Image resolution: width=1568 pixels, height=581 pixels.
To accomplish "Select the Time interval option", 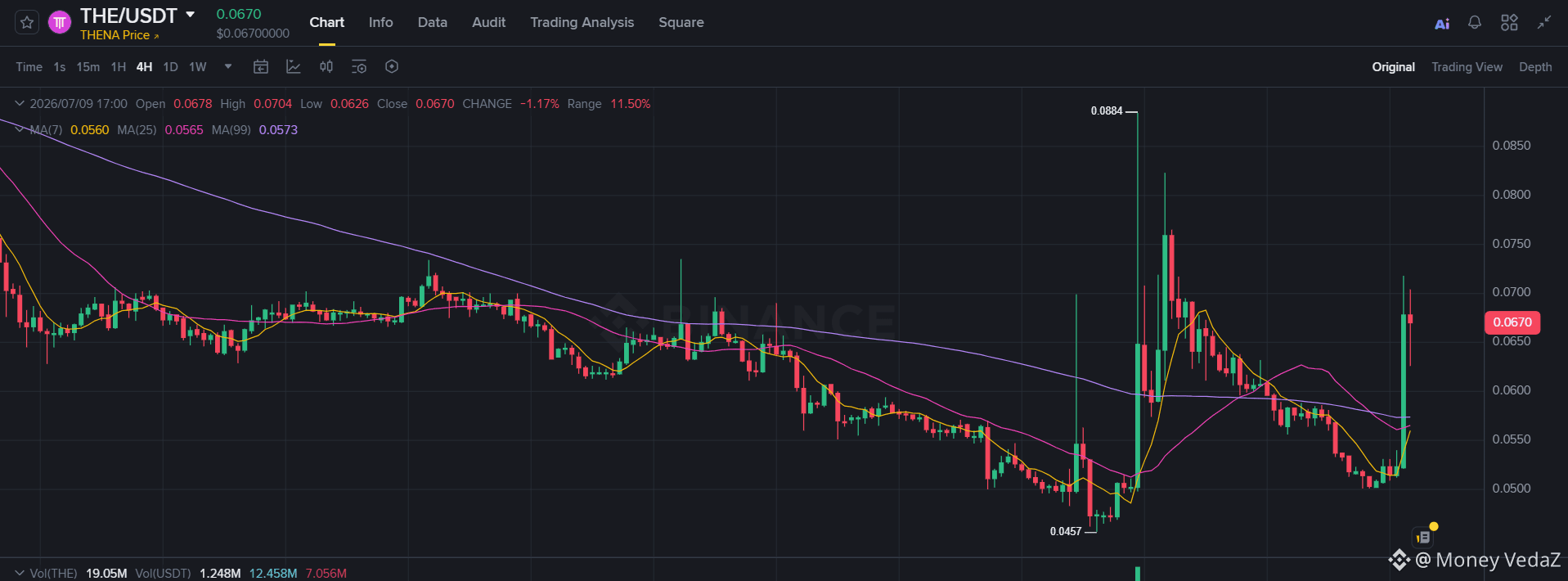I will click(x=29, y=67).
